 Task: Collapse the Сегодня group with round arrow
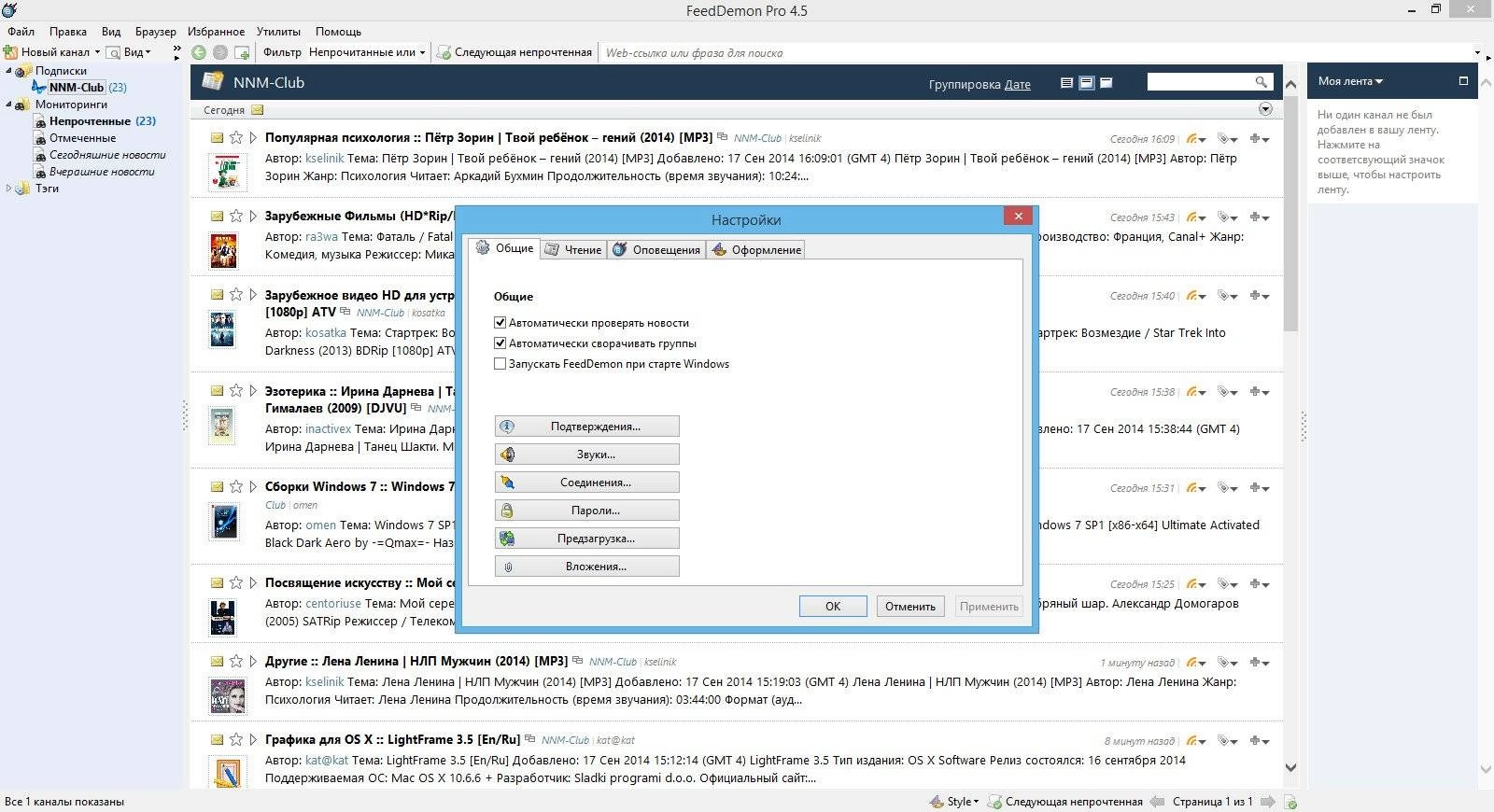click(x=1265, y=109)
